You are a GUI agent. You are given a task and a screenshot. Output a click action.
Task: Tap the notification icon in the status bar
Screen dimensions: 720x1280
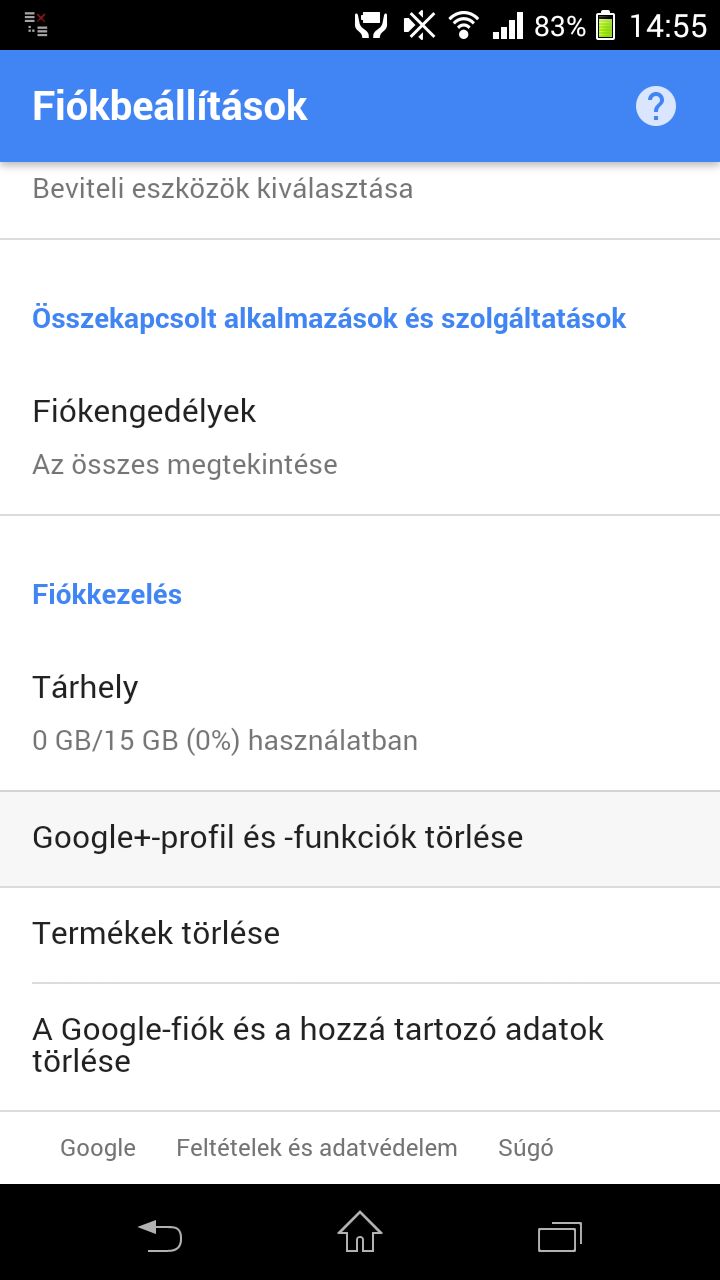coord(36,24)
